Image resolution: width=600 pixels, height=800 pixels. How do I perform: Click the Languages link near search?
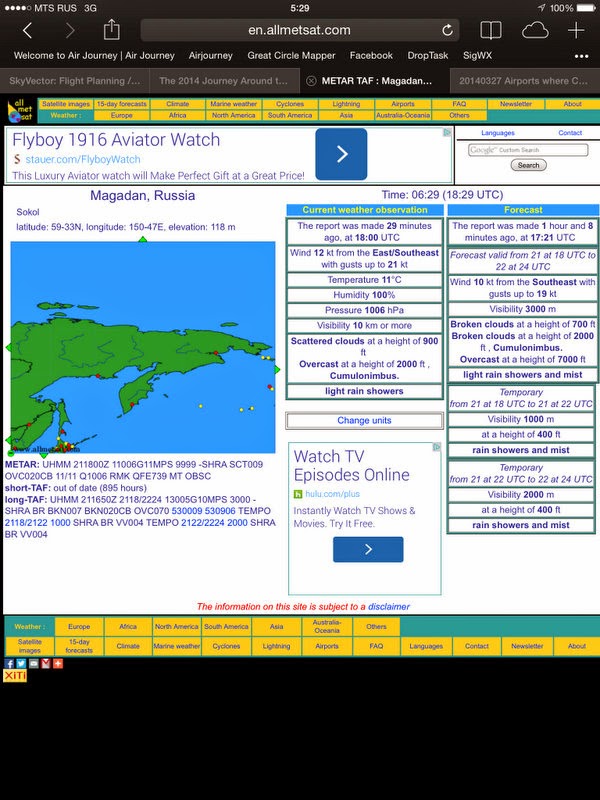tap(497, 133)
